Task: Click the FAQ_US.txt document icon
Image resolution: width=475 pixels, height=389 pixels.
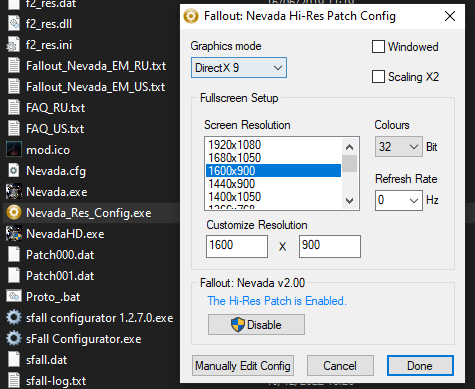Action: (x=14, y=129)
